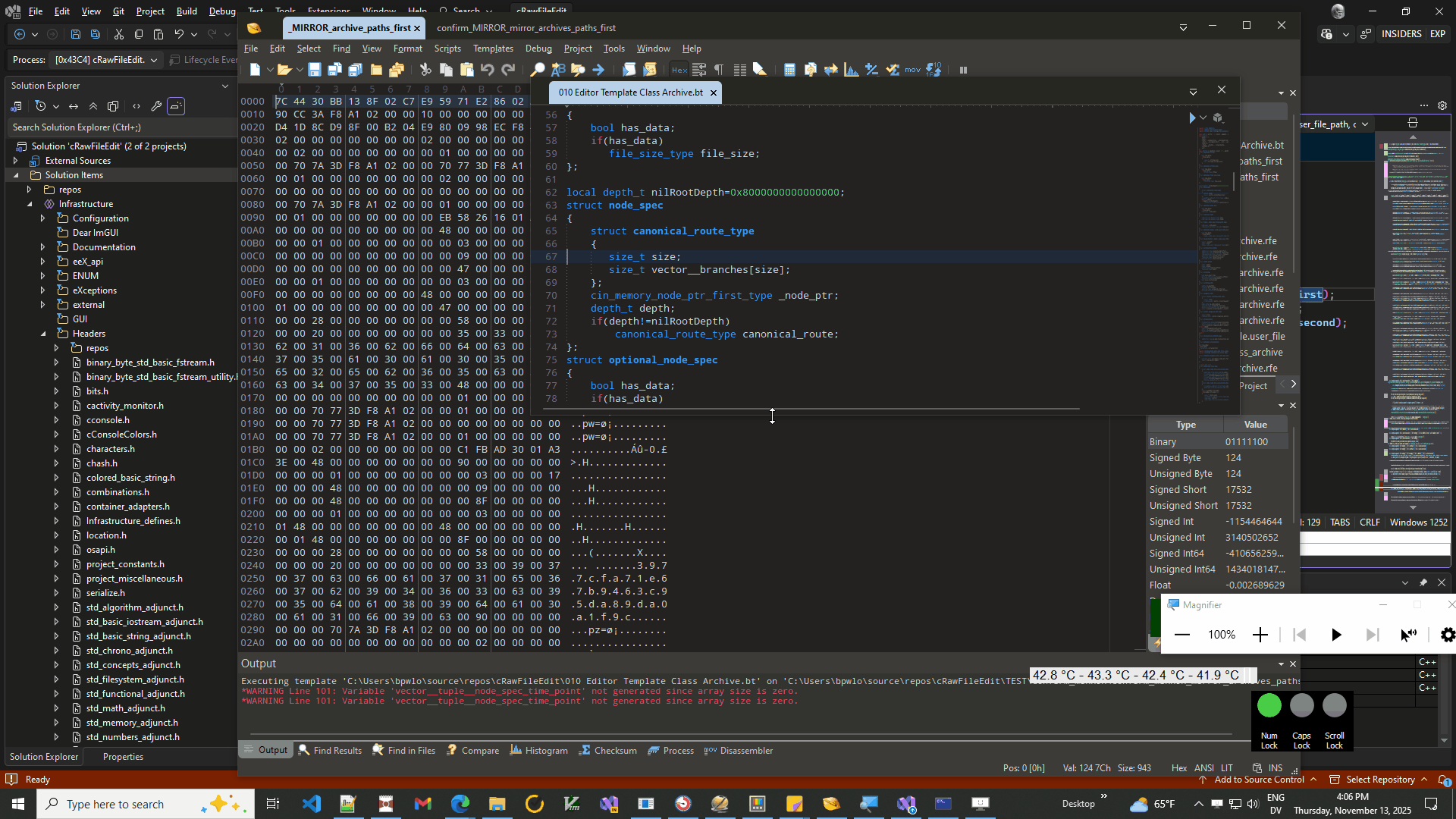Open the Process dropdown combo box
1456x819 pixels.
tap(106, 60)
